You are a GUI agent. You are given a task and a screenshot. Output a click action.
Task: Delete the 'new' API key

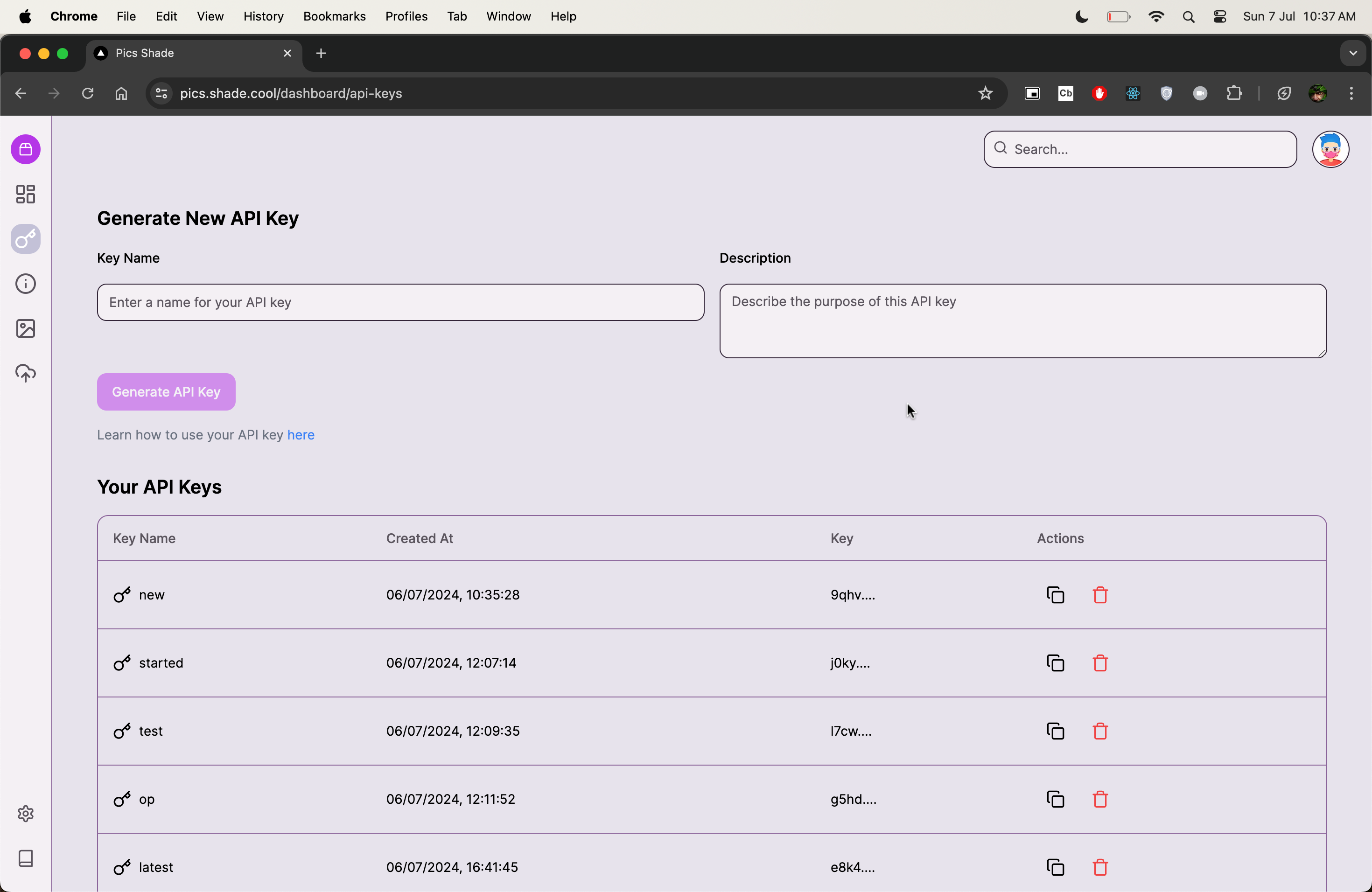[1100, 595]
